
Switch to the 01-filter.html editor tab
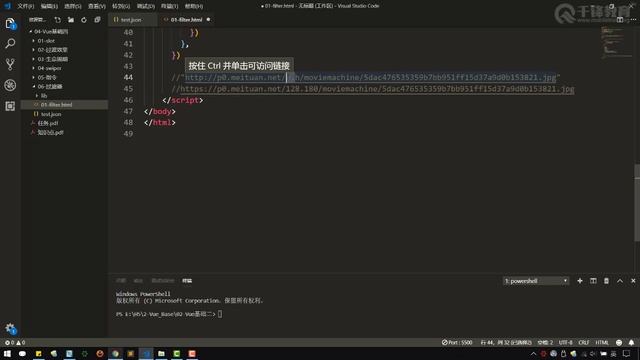(x=186, y=20)
